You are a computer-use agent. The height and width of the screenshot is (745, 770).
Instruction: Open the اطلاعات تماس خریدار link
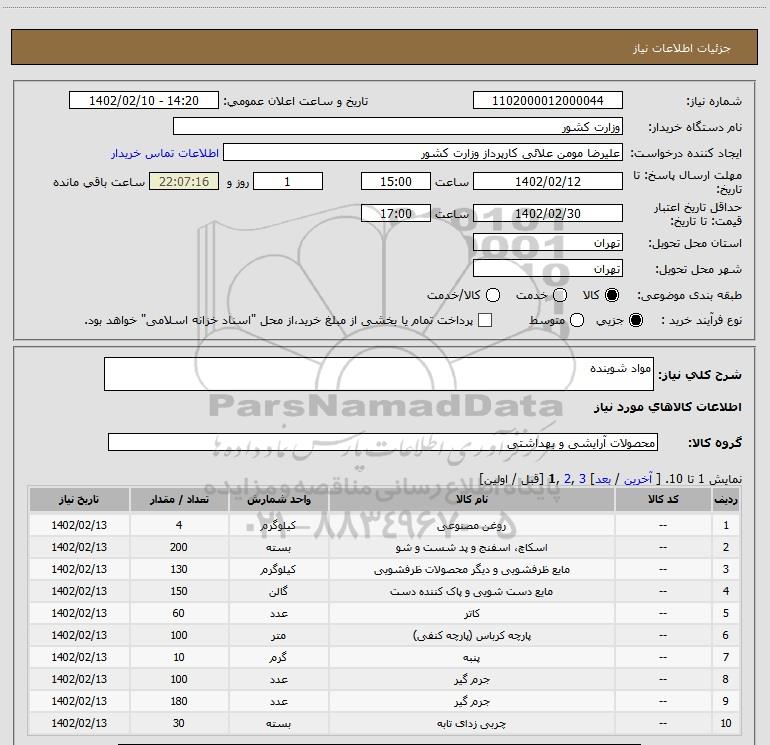coord(165,153)
